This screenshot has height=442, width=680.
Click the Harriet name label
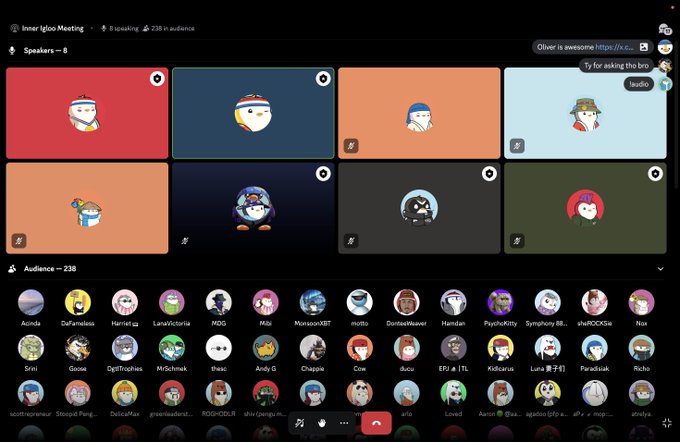[x=125, y=324]
